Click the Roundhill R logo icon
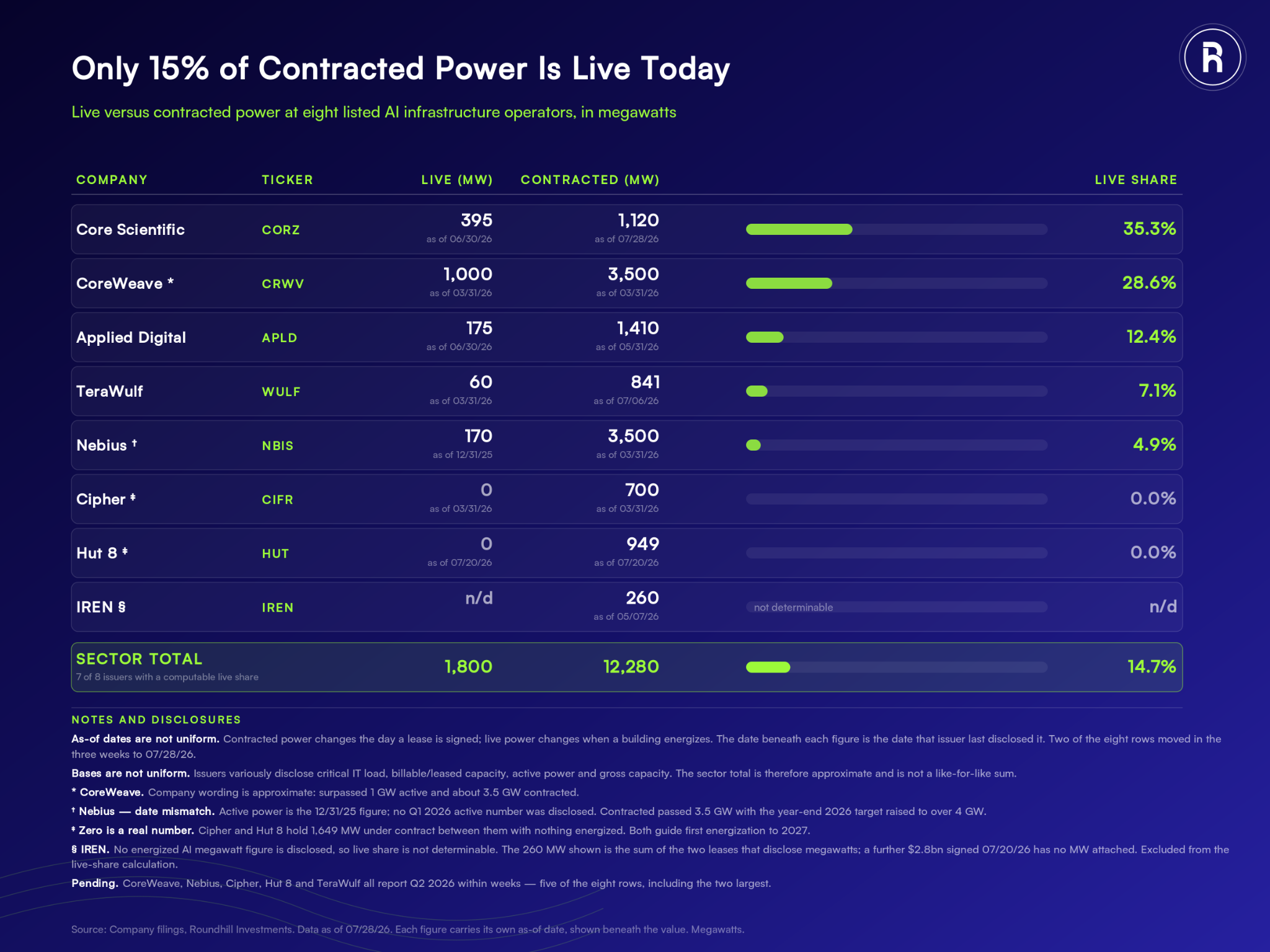This screenshot has width=1270, height=952. point(1212,58)
